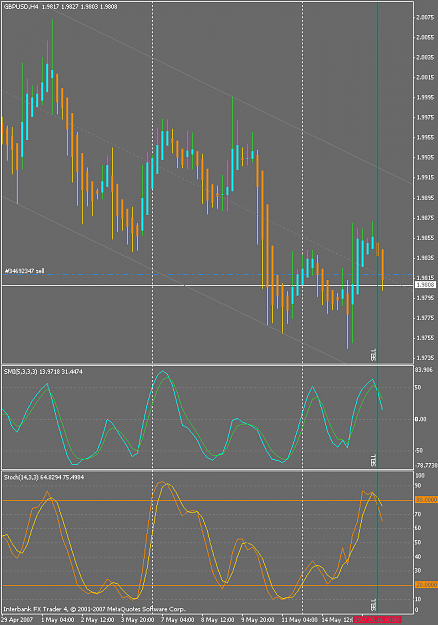Click the Interbank FX Trader 4 copyright text

pos(95,609)
